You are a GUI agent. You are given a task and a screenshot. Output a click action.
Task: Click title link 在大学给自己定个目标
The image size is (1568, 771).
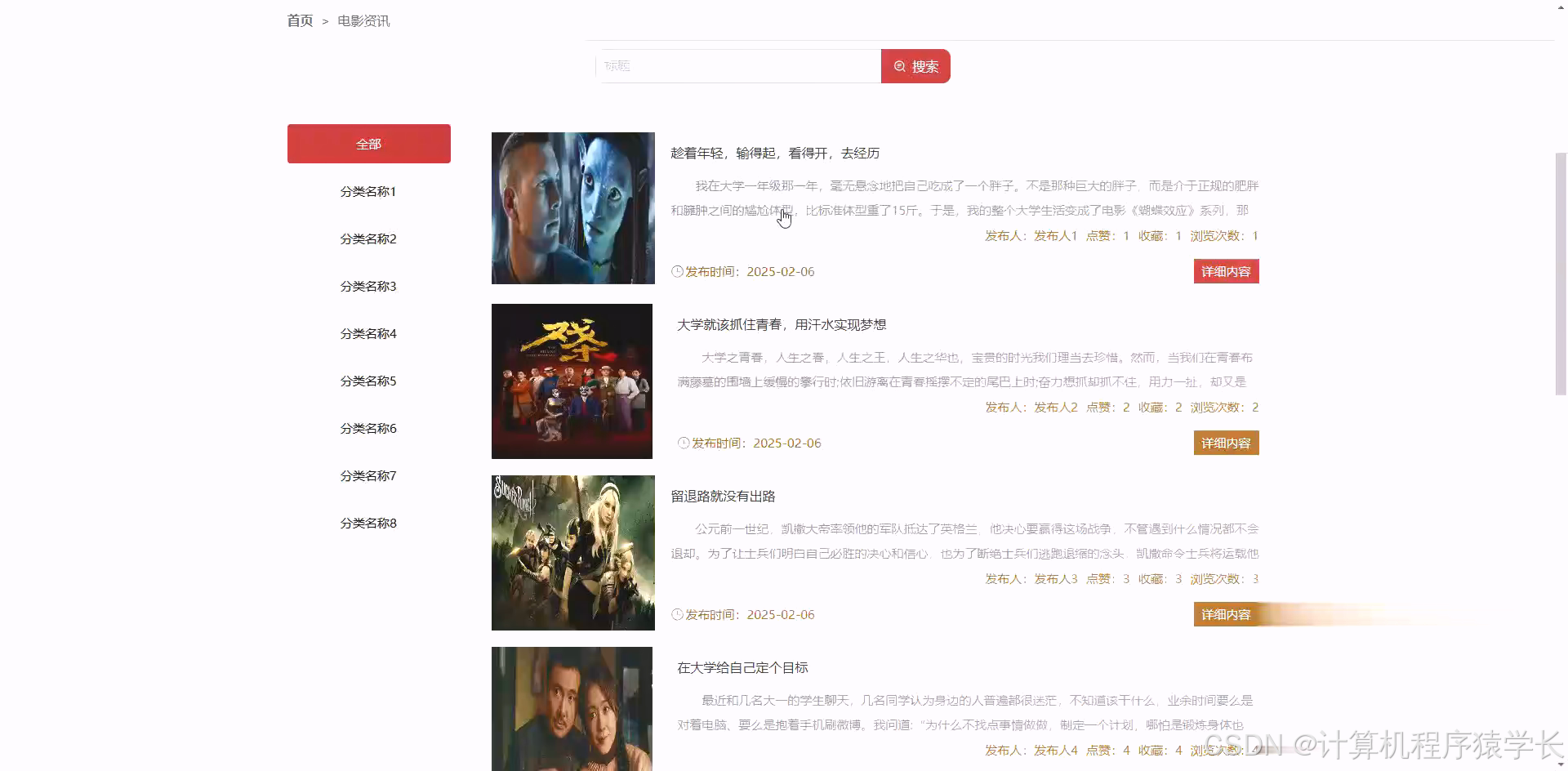point(742,667)
